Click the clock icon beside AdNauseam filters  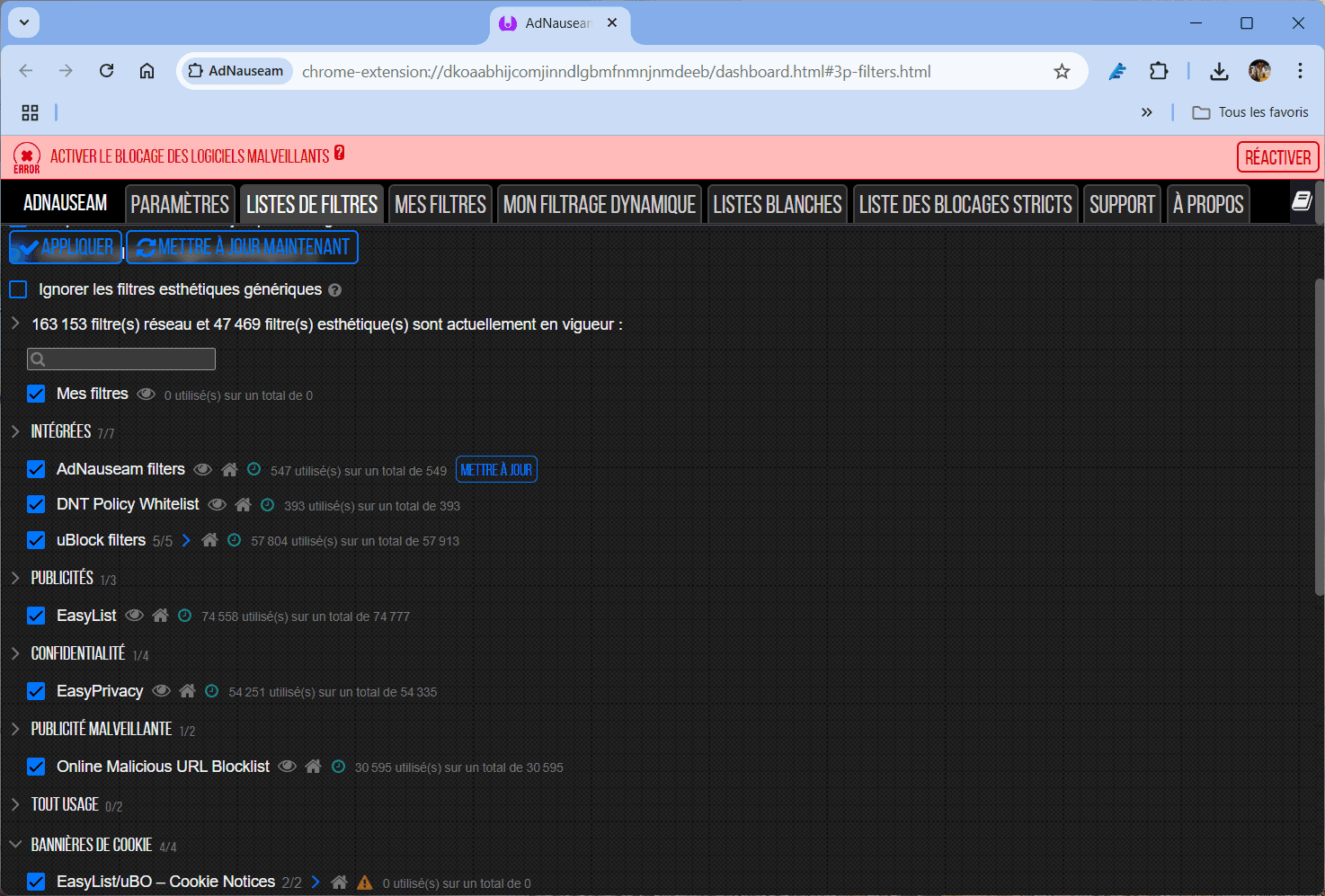pyautogui.click(x=253, y=469)
